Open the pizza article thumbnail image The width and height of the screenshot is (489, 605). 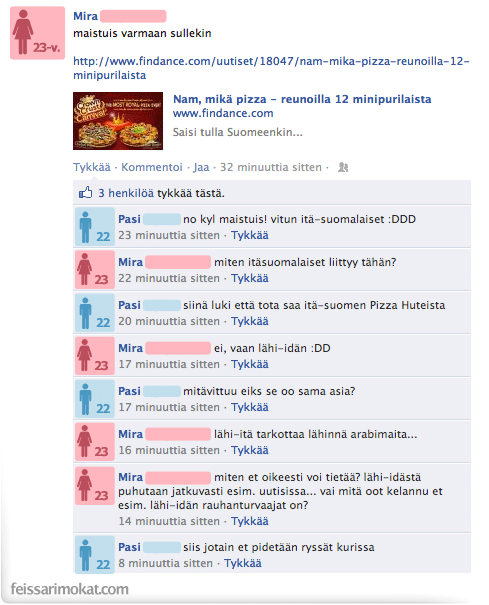(118, 121)
